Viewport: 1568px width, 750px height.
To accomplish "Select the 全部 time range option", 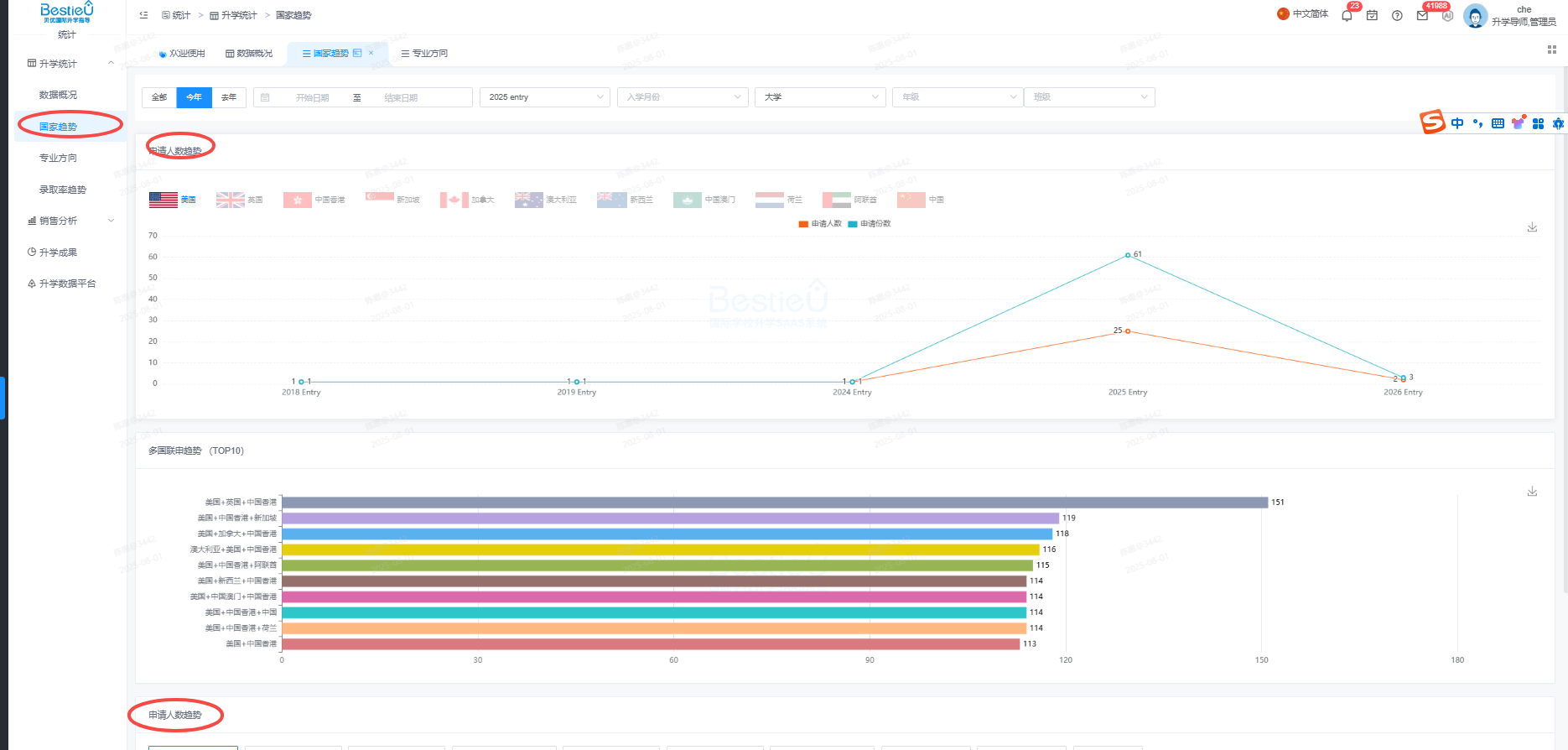I will pyautogui.click(x=159, y=97).
